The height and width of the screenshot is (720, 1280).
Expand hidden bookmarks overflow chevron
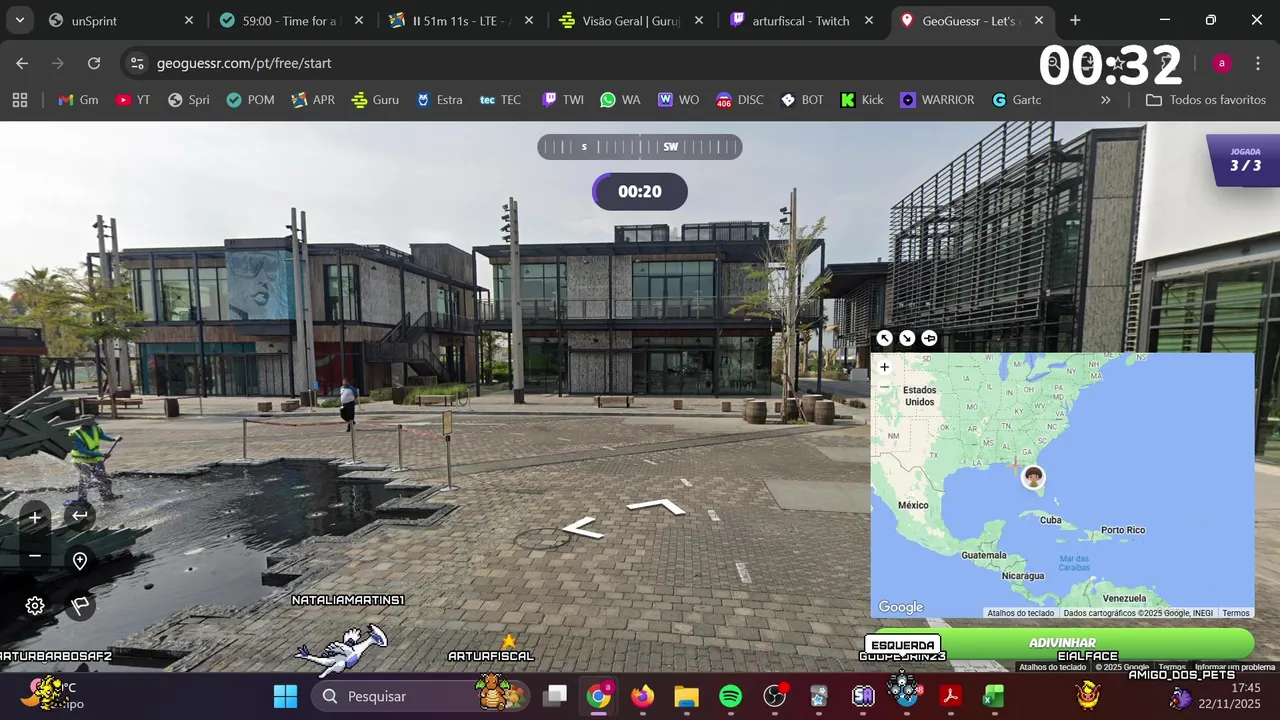(1105, 100)
